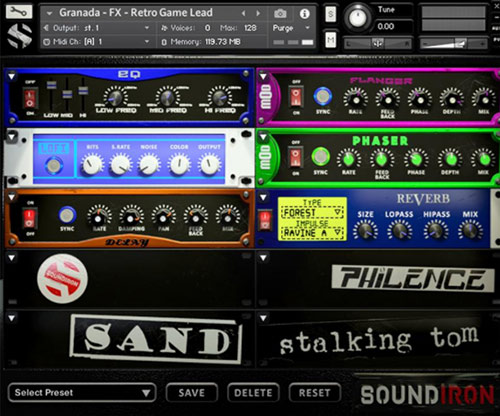The width and height of the screenshot is (500, 416).
Task: Mute the instrument with M button
Action: click(x=331, y=40)
